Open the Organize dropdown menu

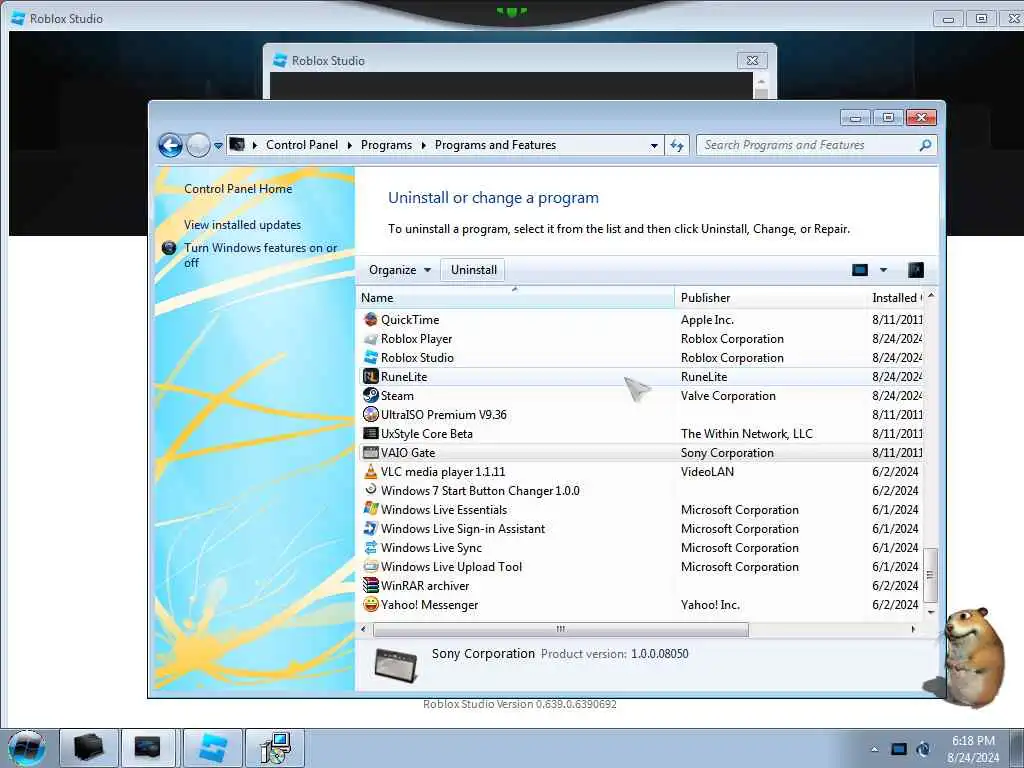click(x=400, y=270)
